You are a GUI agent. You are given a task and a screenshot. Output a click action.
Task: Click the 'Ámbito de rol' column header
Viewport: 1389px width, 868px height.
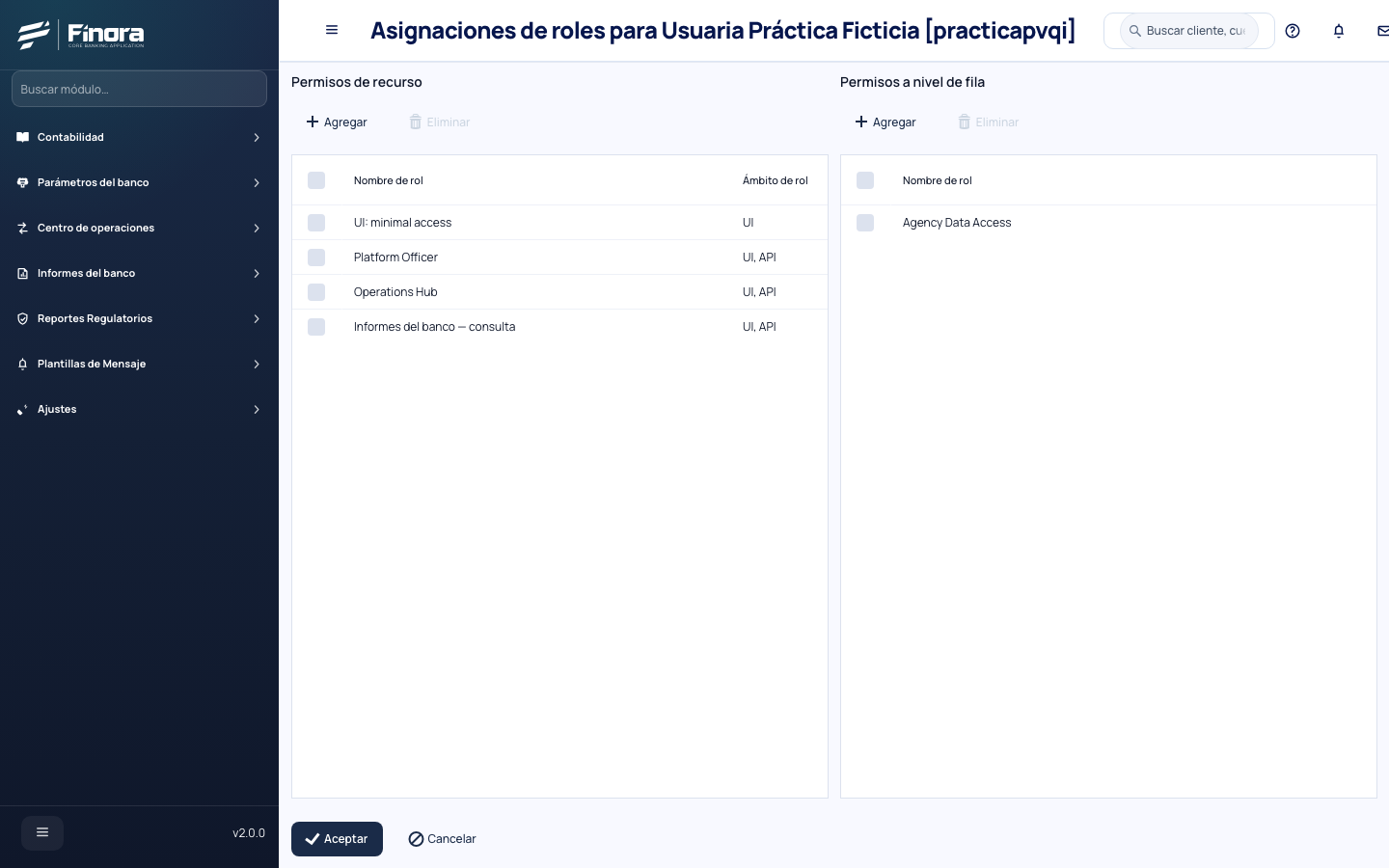pos(776,180)
